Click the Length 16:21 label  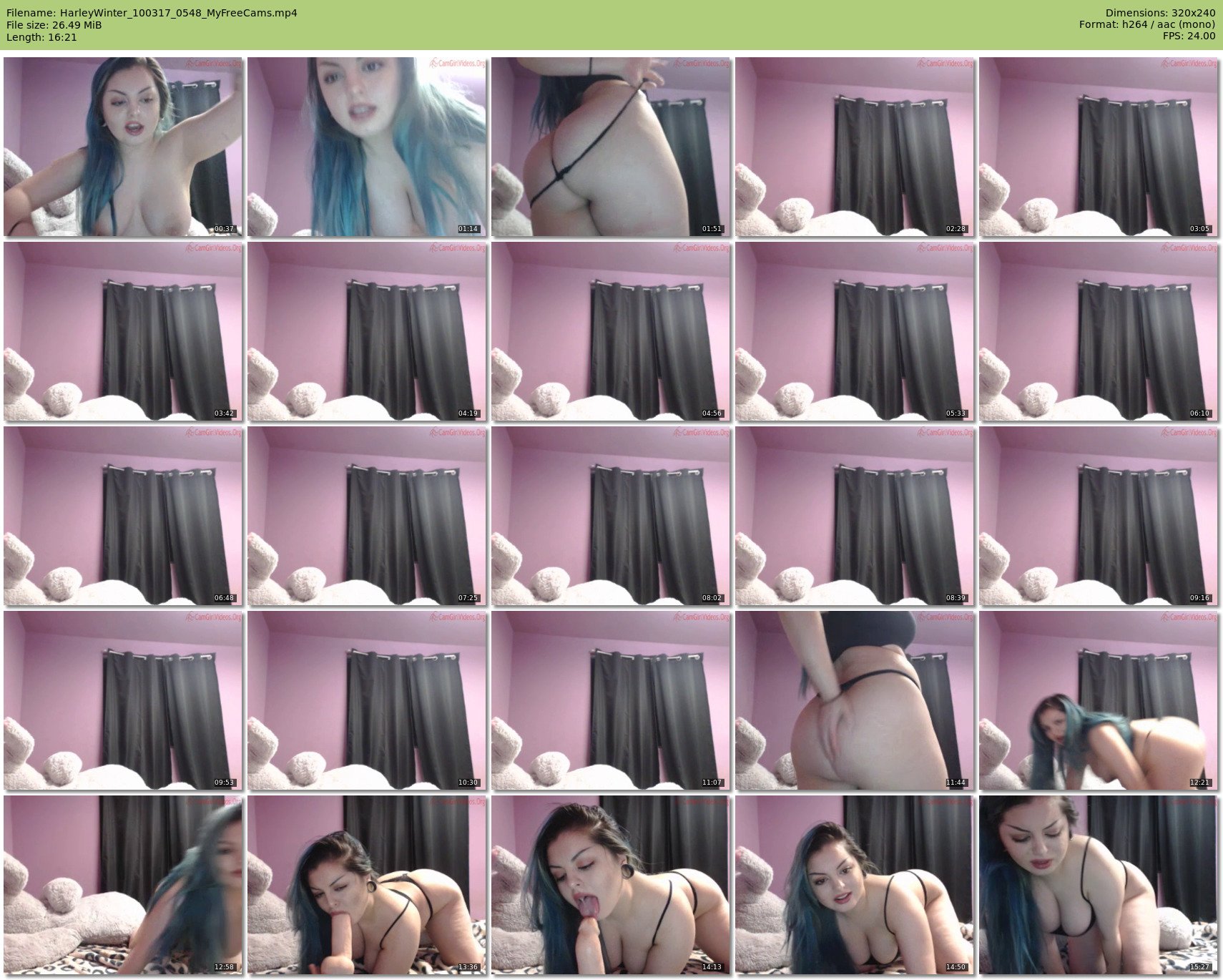coord(41,37)
